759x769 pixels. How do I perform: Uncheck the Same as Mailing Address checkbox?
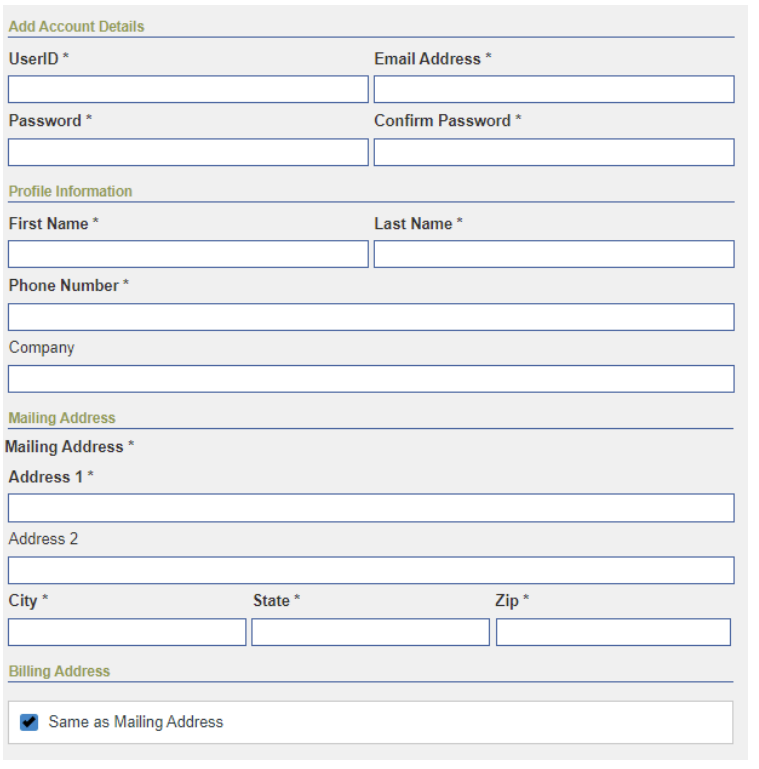click(x=29, y=722)
